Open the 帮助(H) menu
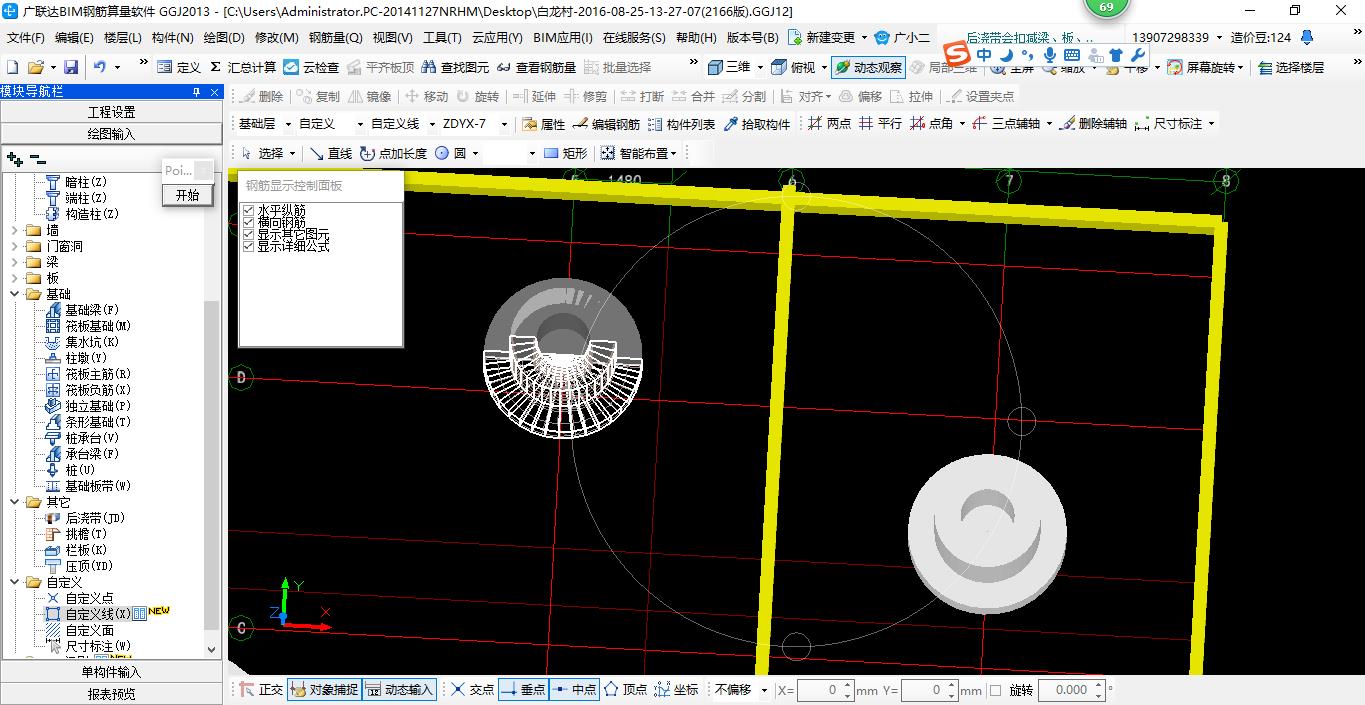Viewport: 1365px width, 705px height. (696, 38)
